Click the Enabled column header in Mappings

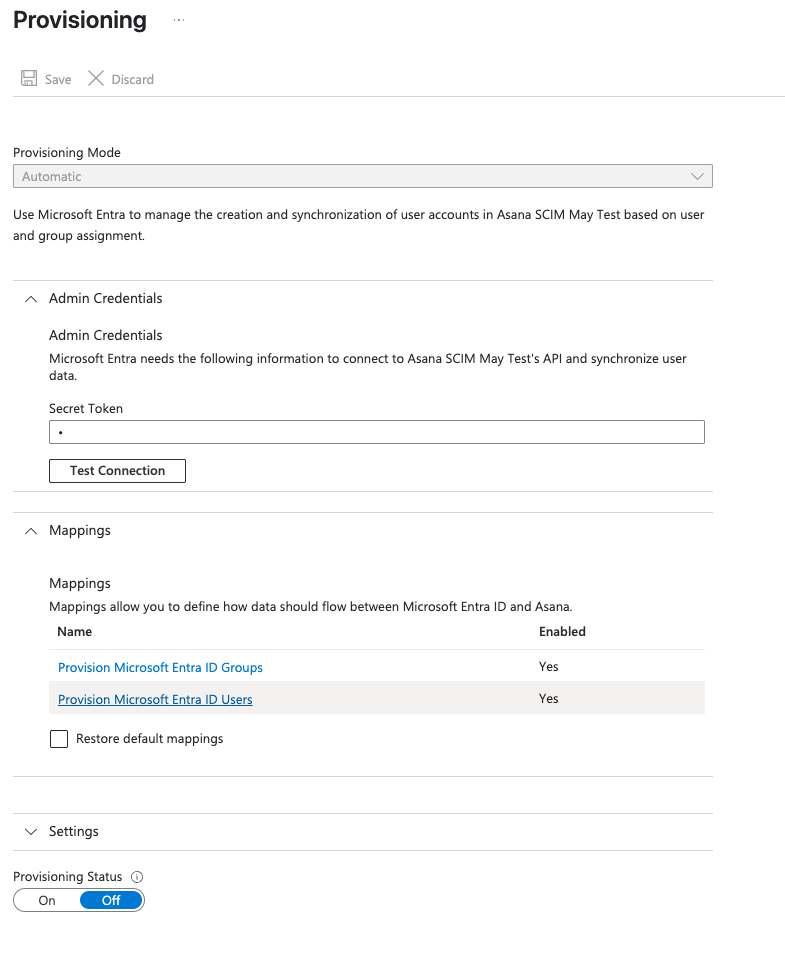point(562,632)
